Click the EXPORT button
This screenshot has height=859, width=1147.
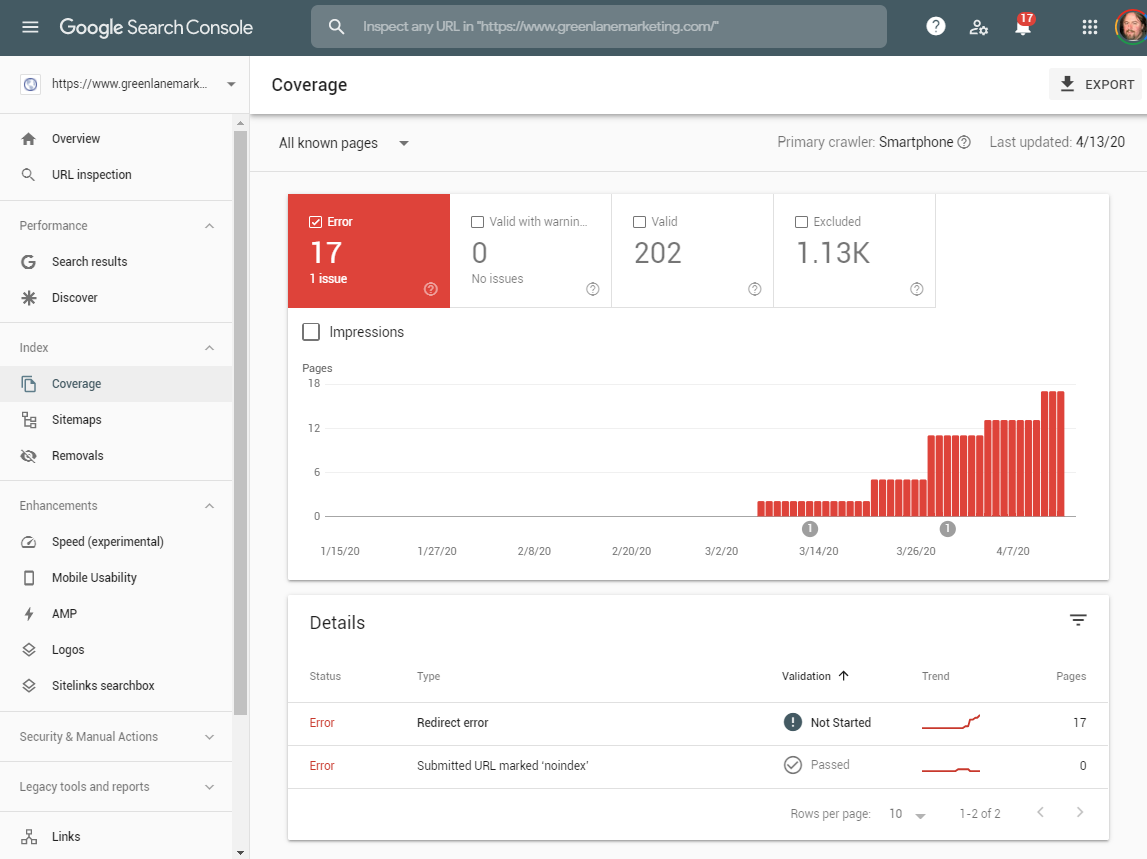(1095, 84)
